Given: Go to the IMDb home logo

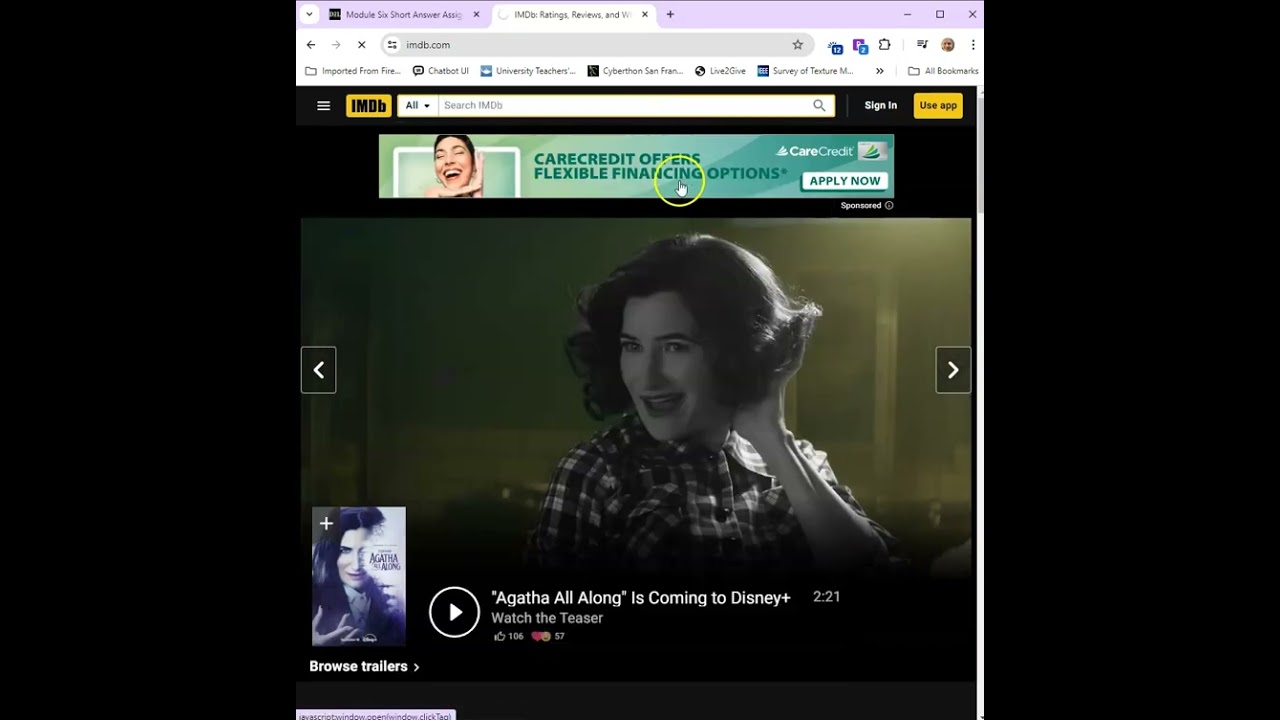Looking at the screenshot, I should point(368,105).
